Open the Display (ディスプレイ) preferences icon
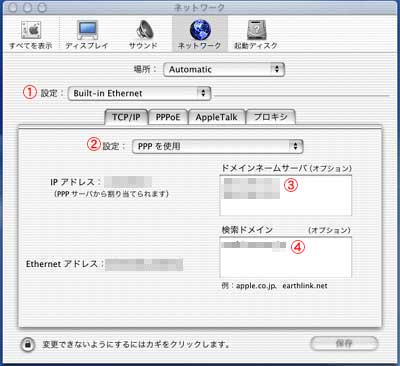400x366 pixels. (x=87, y=31)
